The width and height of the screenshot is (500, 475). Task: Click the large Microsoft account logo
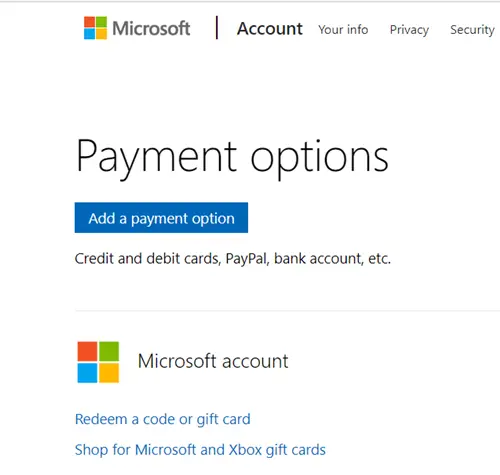pos(98,362)
